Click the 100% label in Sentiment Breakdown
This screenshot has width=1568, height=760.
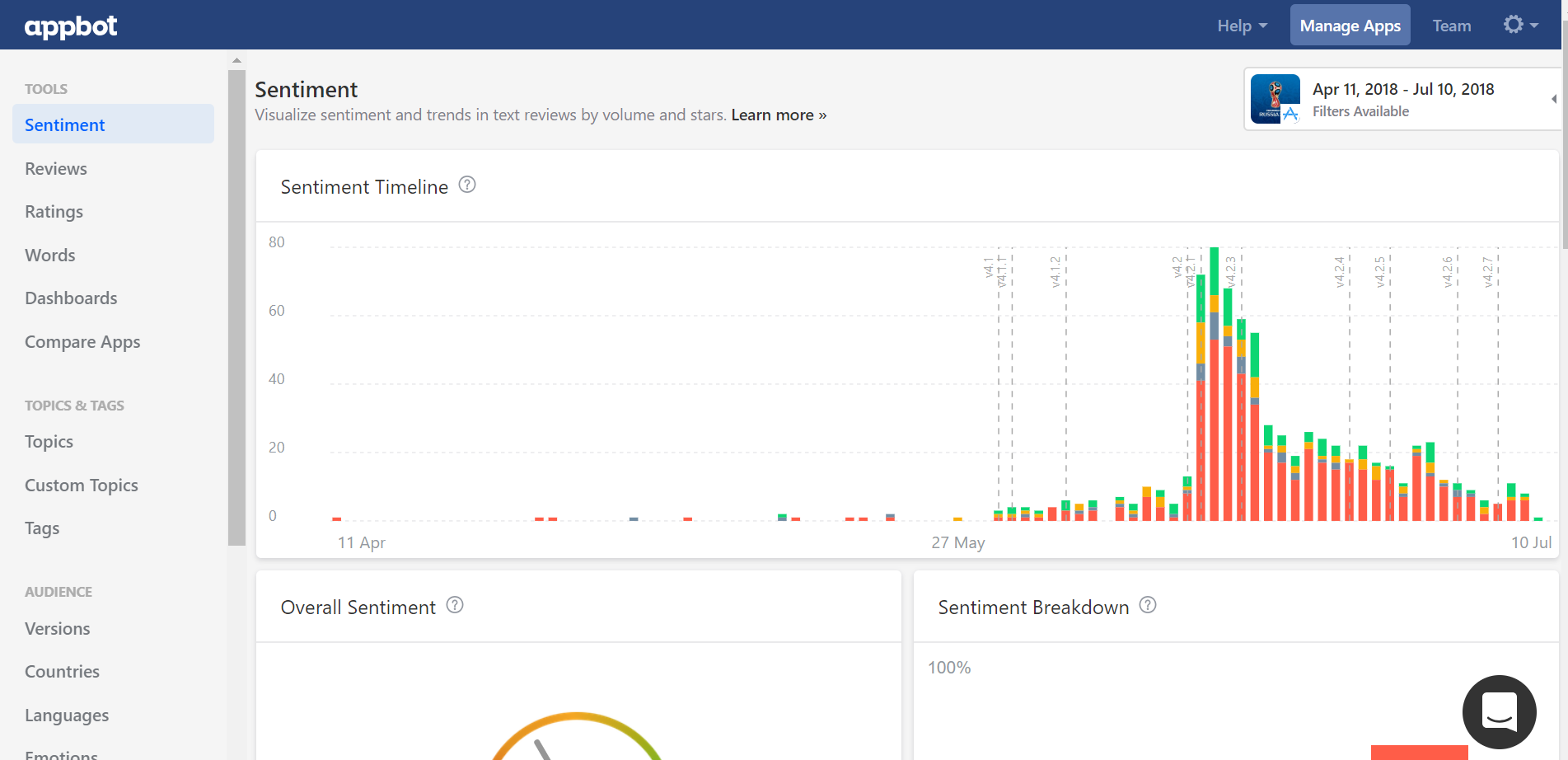coord(949,668)
